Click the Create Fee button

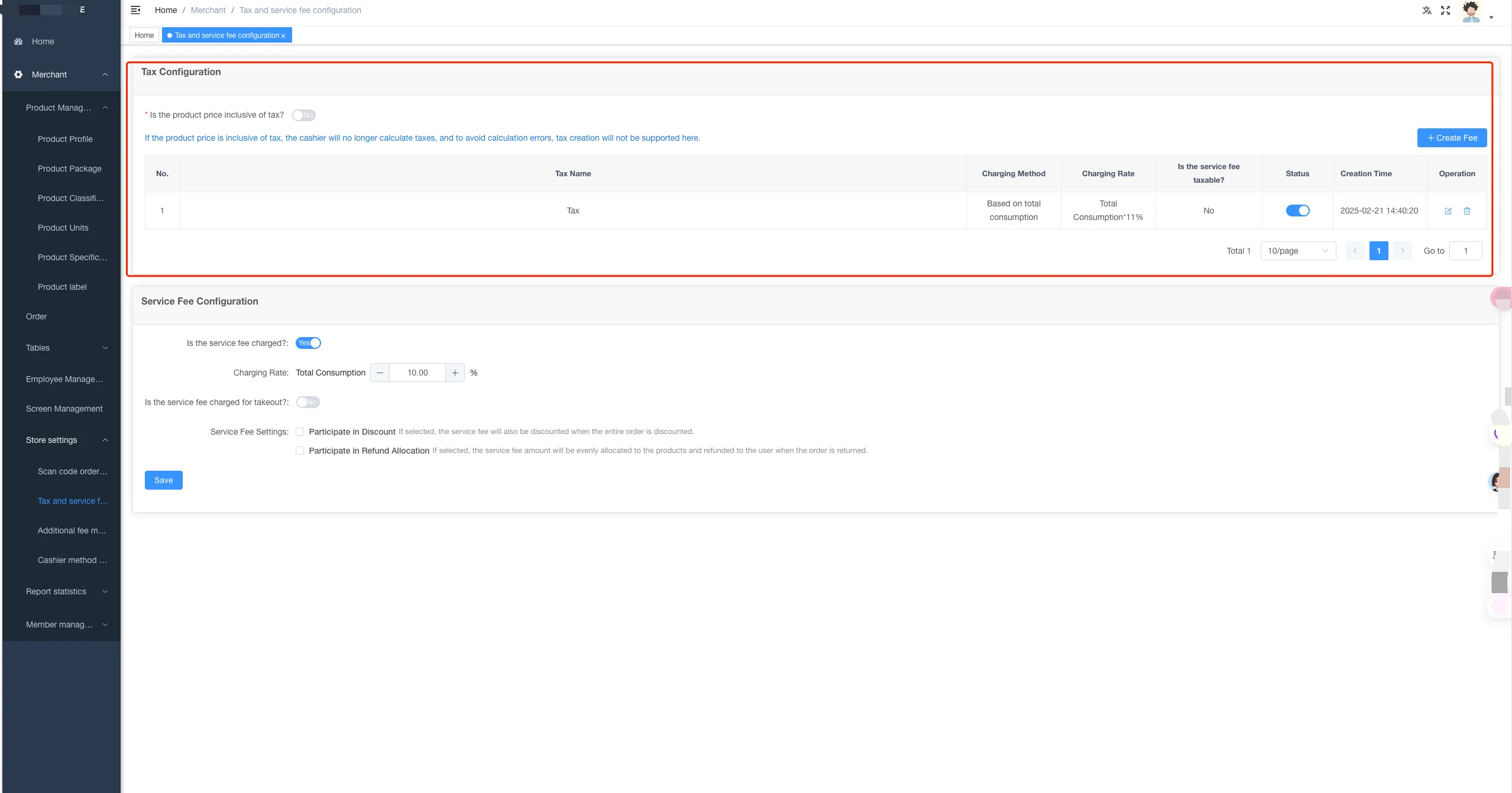click(1452, 138)
